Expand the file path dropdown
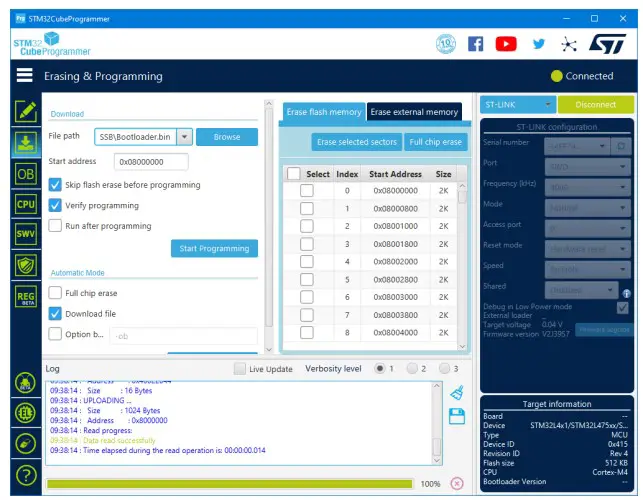 coord(185,137)
